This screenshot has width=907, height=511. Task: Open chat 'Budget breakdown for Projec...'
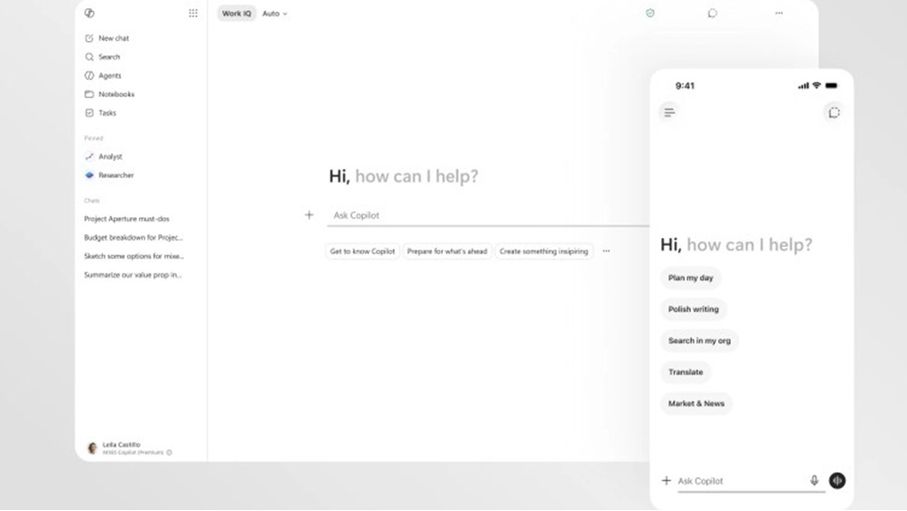click(x=133, y=237)
